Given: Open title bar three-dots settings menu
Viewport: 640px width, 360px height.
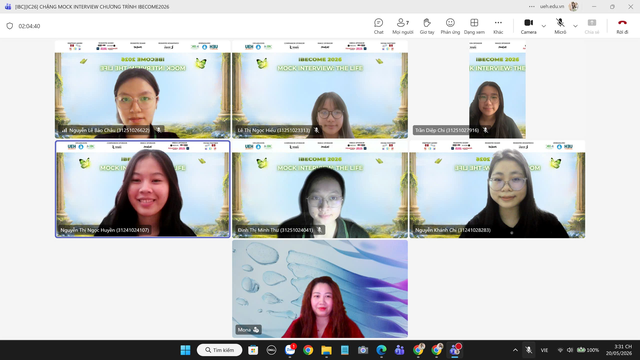Looking at the screenshot, I should pyautogui.click(x=531, y=7).
